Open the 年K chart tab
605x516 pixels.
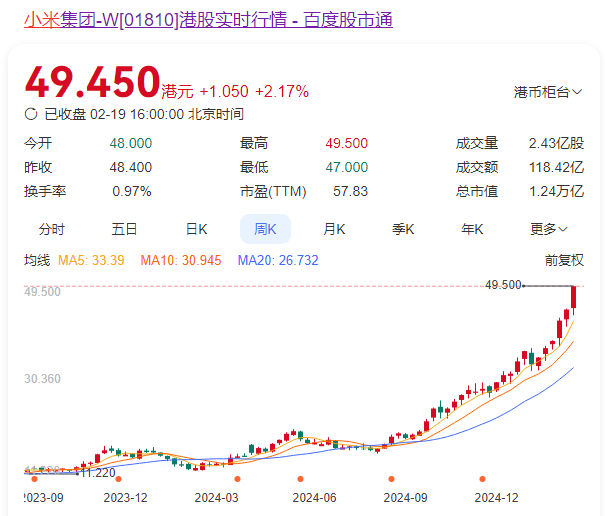472,229
